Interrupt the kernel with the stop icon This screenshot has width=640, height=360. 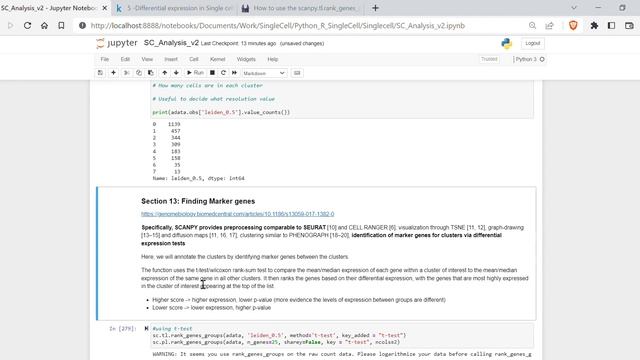click(x=212, y=73)
